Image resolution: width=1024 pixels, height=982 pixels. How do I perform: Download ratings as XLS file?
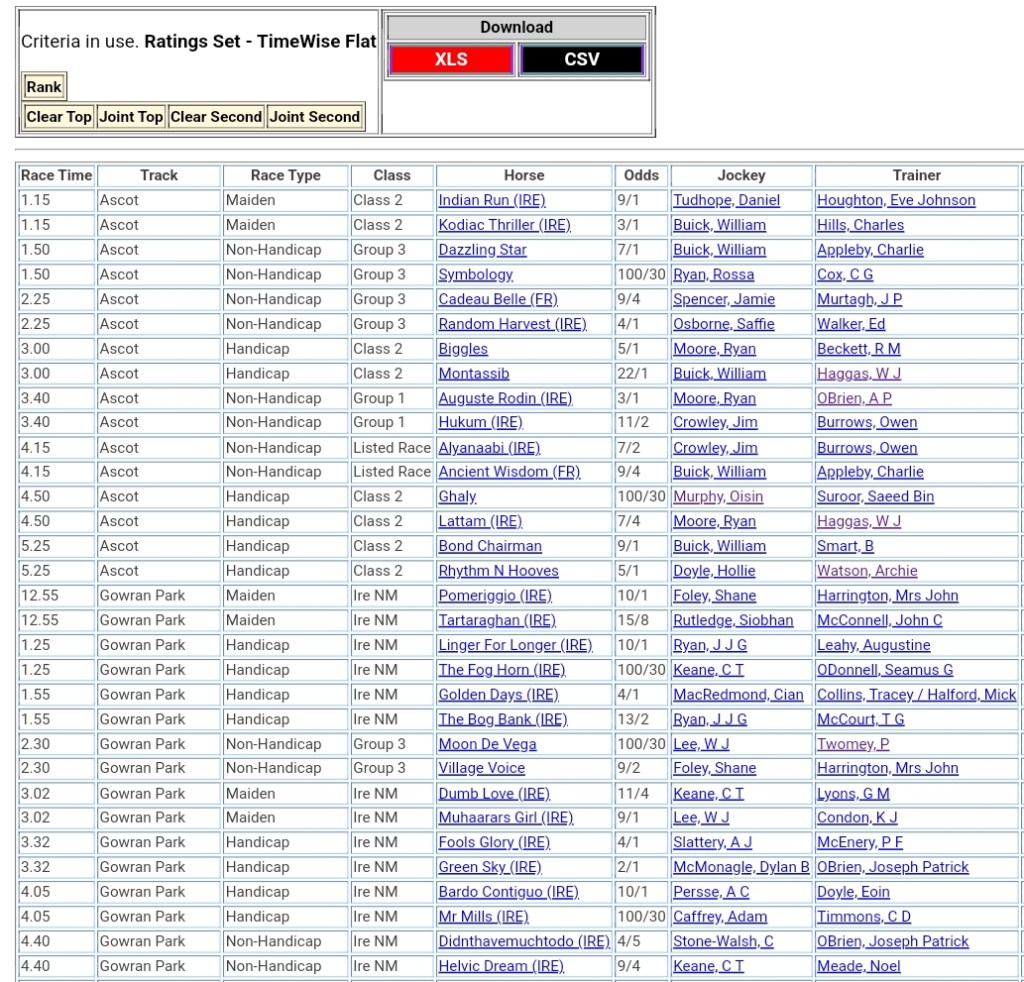point(450,60)
